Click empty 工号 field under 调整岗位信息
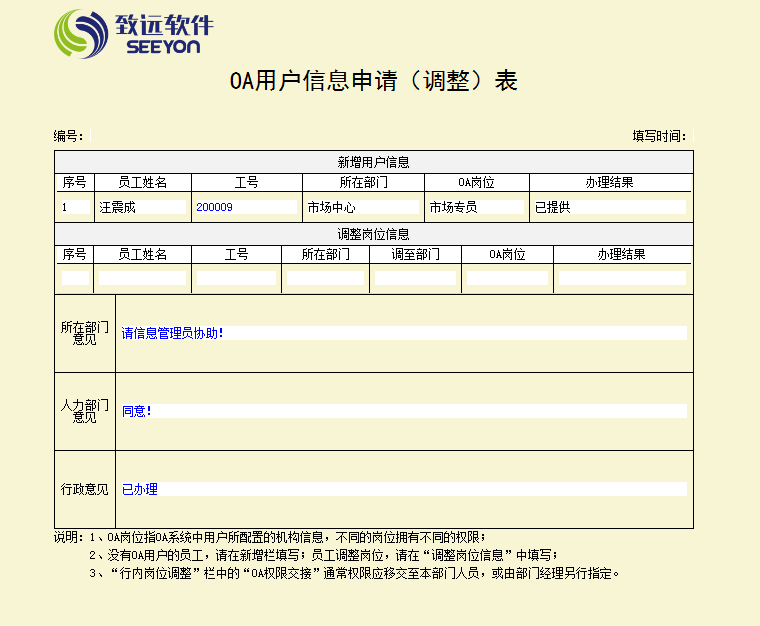Image resolution: width=760 pixels, height=626 pixels. pos(236,278)
